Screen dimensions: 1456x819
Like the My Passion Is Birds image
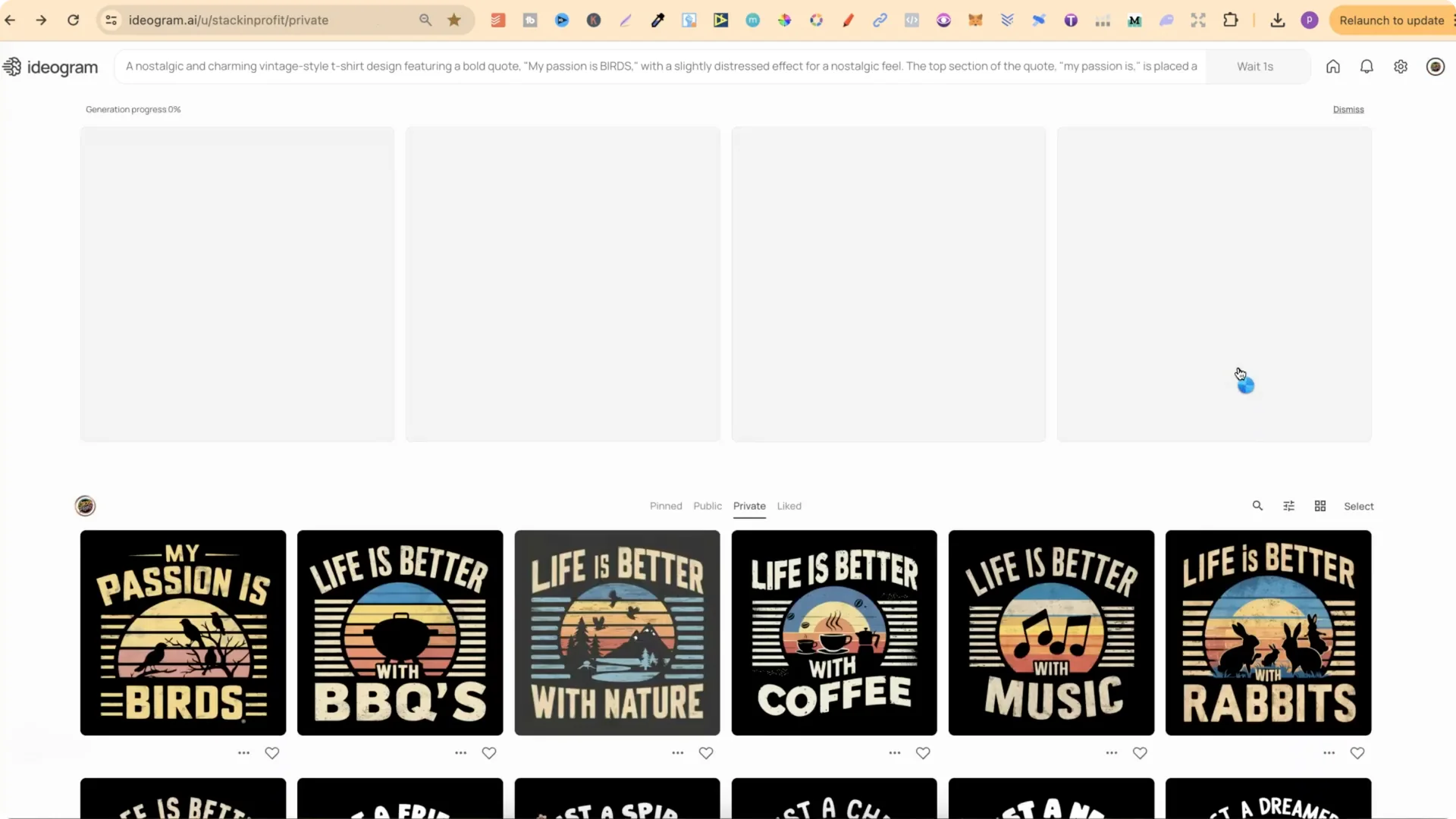[x=272, y=753]
